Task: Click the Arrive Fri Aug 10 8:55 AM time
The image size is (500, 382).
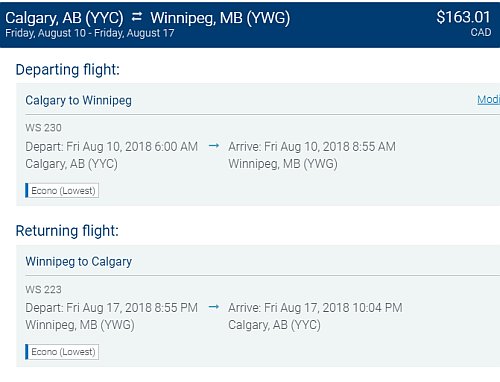Action: pos(312,147)
